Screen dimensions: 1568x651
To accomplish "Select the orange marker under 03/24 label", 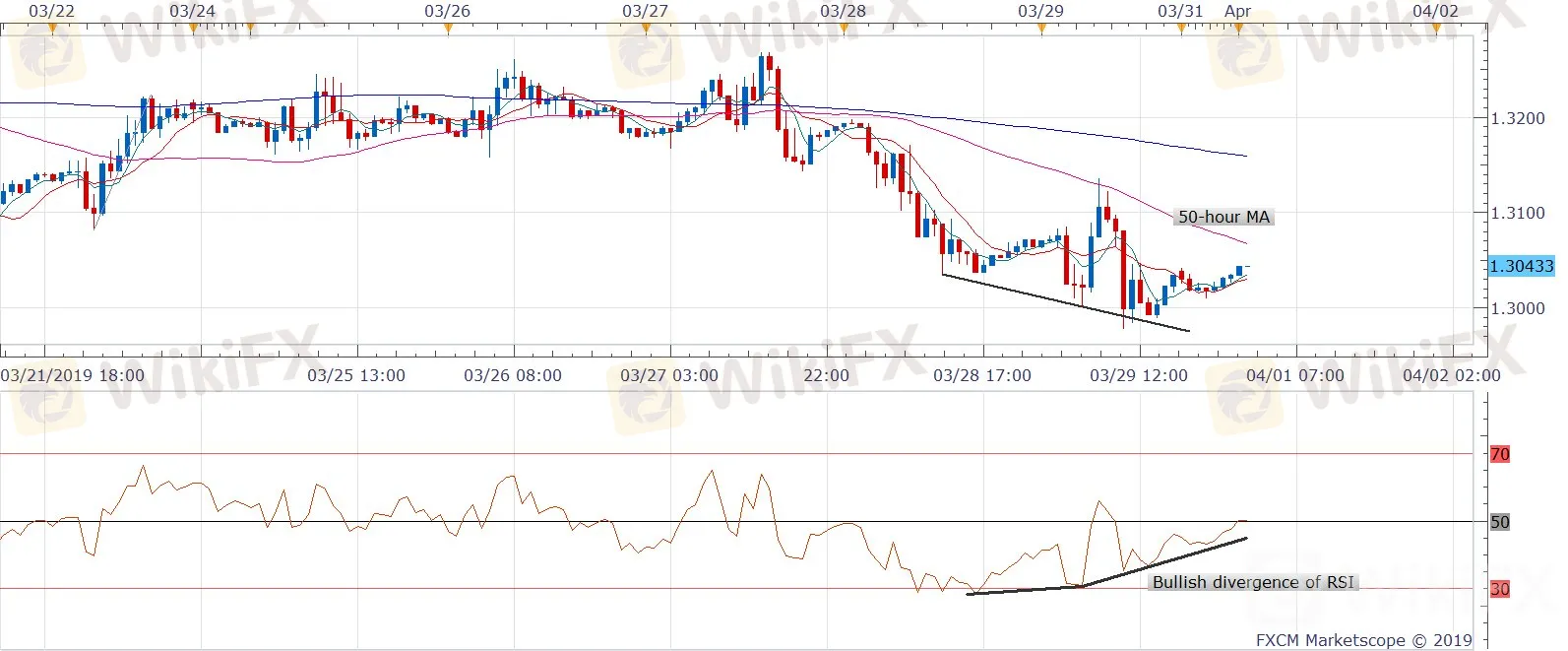I will click(194, 29).
